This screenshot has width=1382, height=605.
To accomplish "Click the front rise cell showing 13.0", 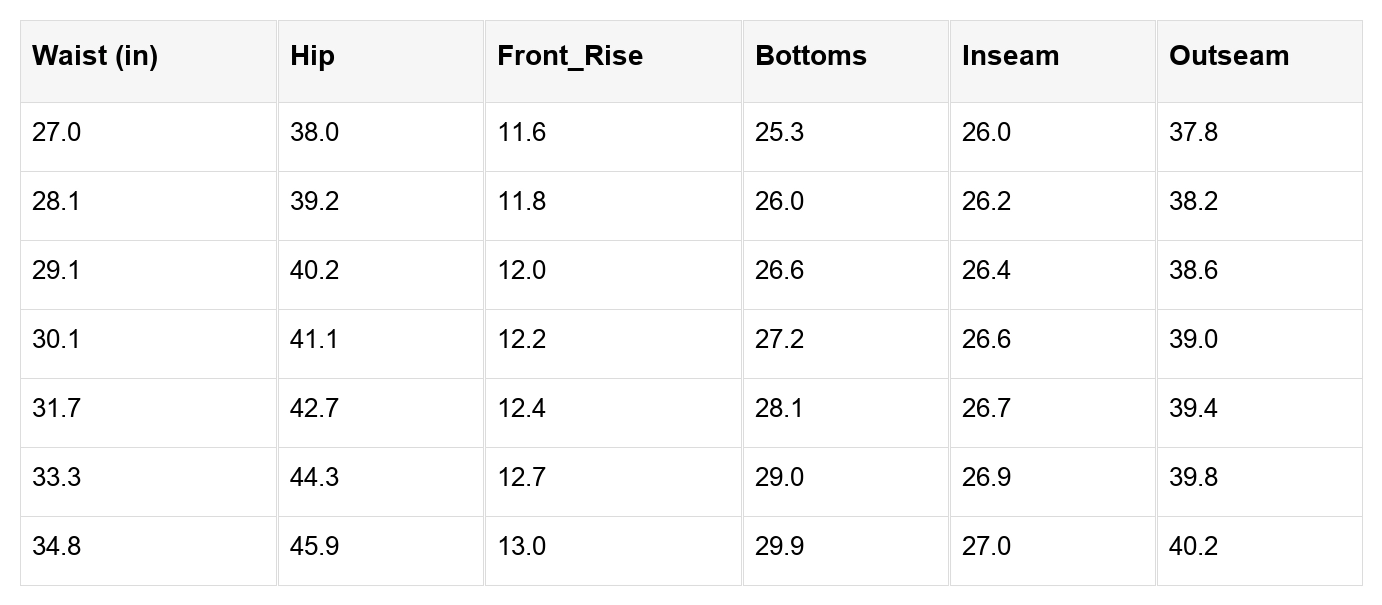I will click(613, 550).
